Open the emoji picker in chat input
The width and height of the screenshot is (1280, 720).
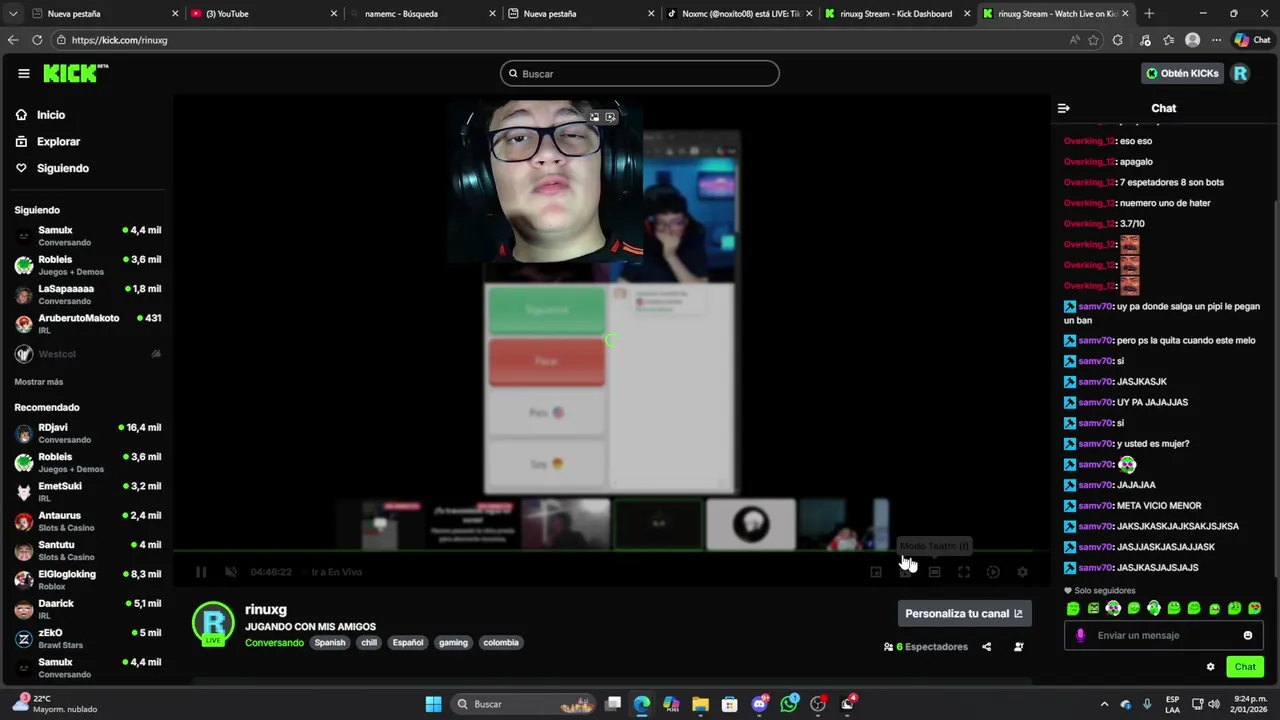point(1248,635)
